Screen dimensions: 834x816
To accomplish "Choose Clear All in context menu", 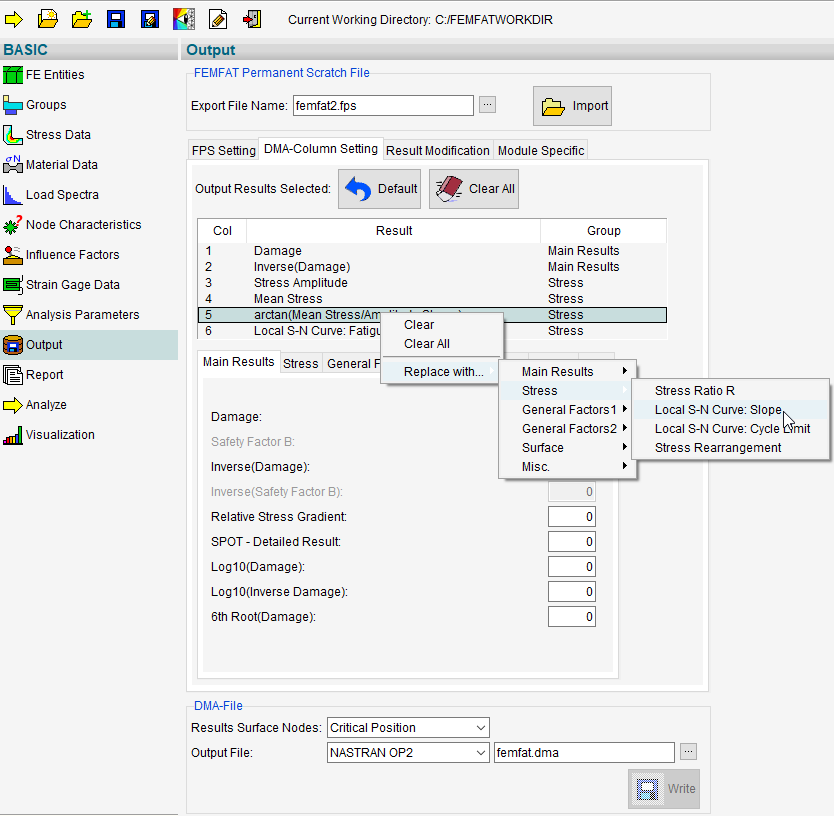I will point(442,344).
